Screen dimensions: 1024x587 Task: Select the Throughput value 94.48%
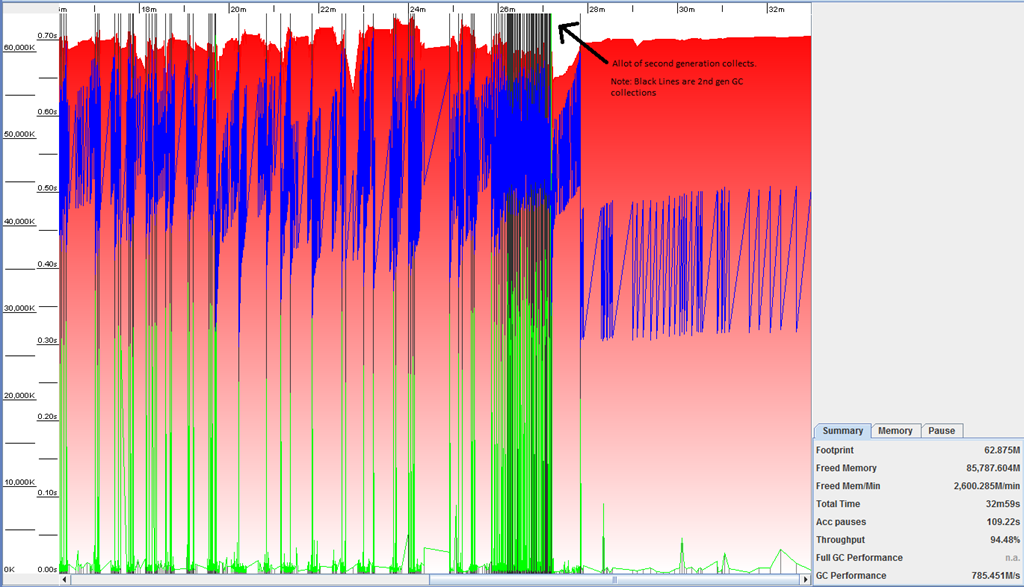pyautogui.click(x=994, y=540)
